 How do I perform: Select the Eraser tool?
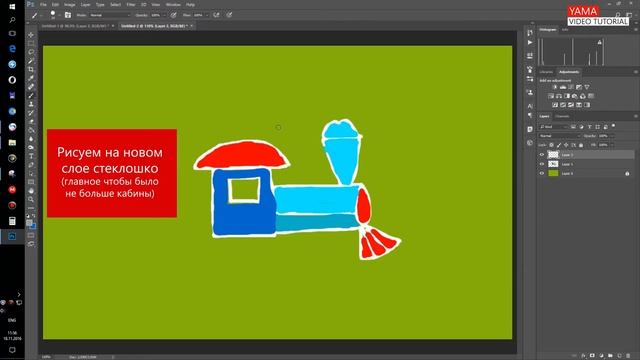[31, 122]
